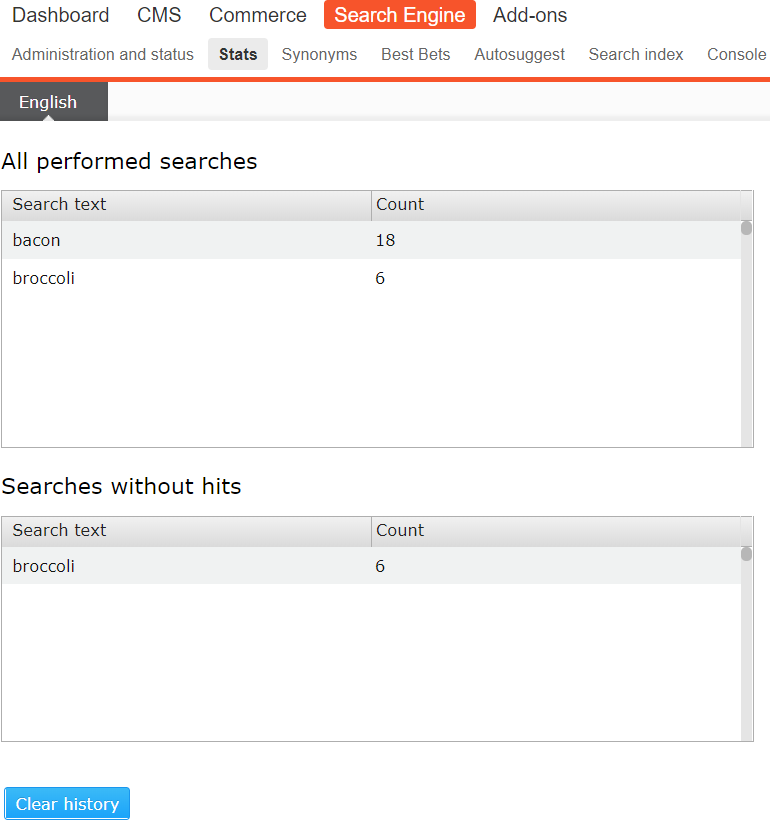
Task: Click count 6 in Searches without hits
Action: (x=380, y=566)
